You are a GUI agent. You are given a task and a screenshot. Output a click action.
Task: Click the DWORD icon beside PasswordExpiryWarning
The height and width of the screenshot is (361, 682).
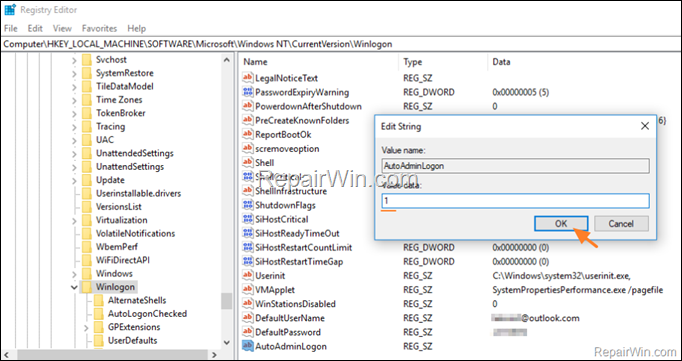[248, 92]
